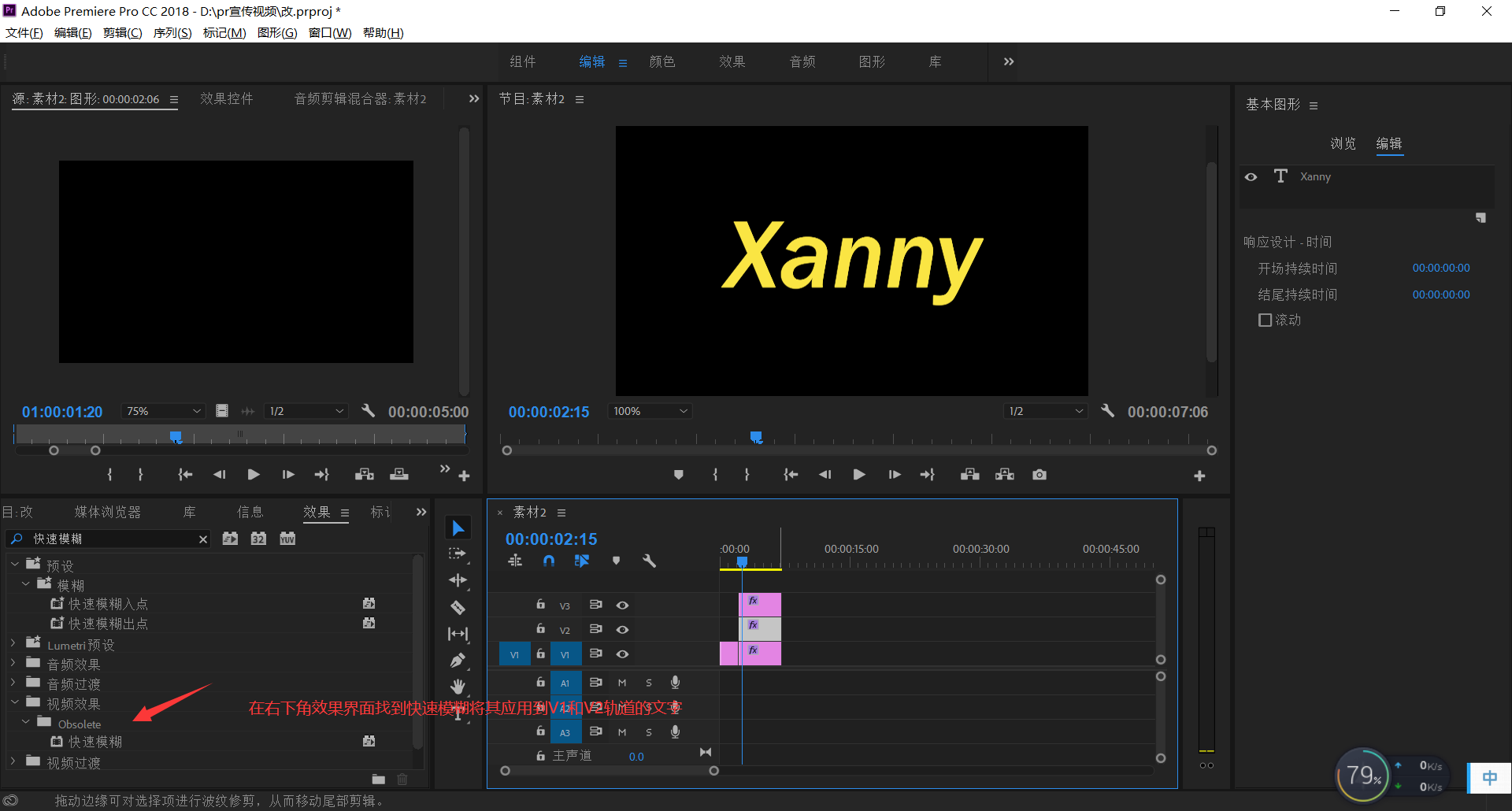The height and width of the screenshot is (811, 1512).
Task: Collapse the 视频效果 folder
Action: [14, 702]
